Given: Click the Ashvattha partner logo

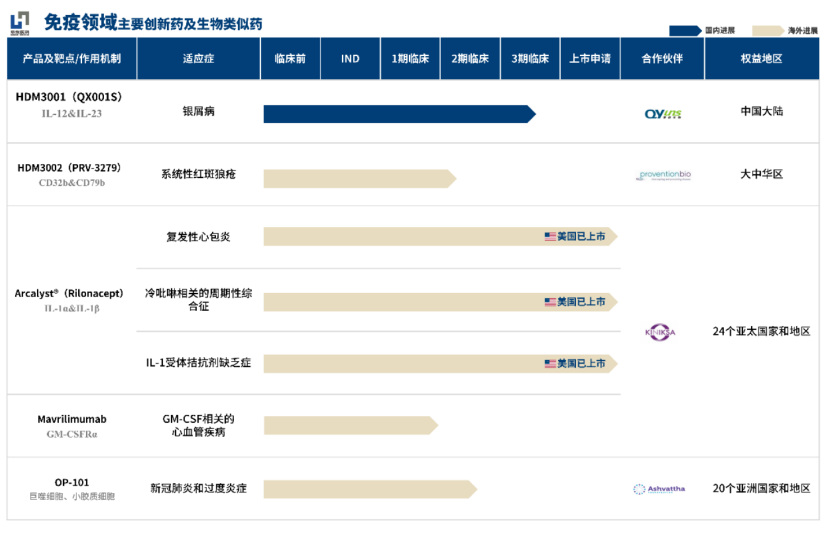Looking at the screenshot, I should point(660,489).
